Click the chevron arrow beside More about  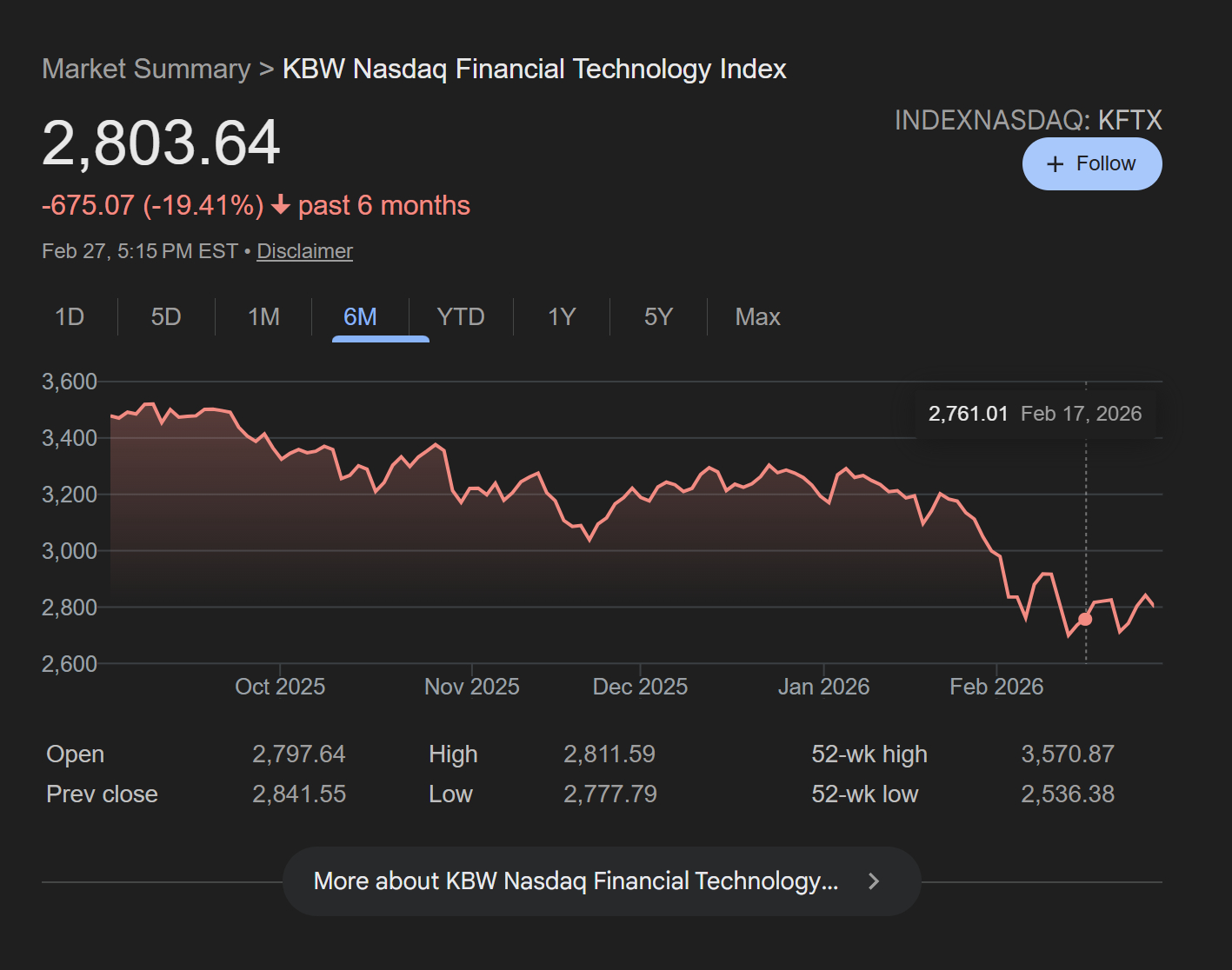point(874,881)
